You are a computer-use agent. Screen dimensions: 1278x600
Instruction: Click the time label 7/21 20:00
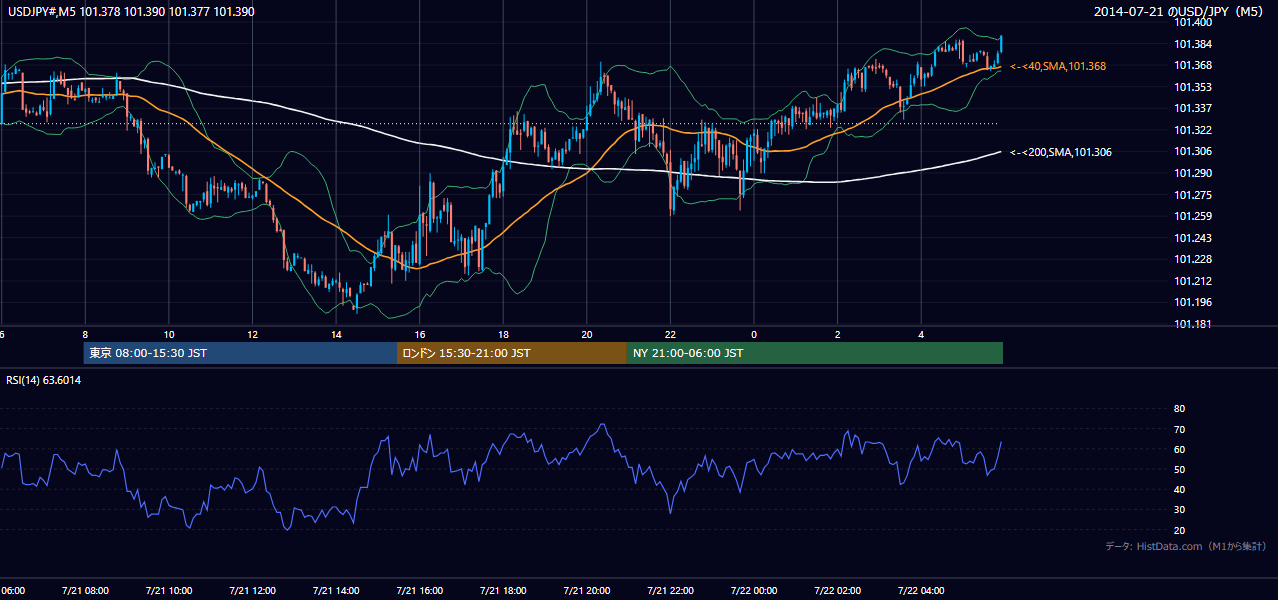tap(586, 591)
